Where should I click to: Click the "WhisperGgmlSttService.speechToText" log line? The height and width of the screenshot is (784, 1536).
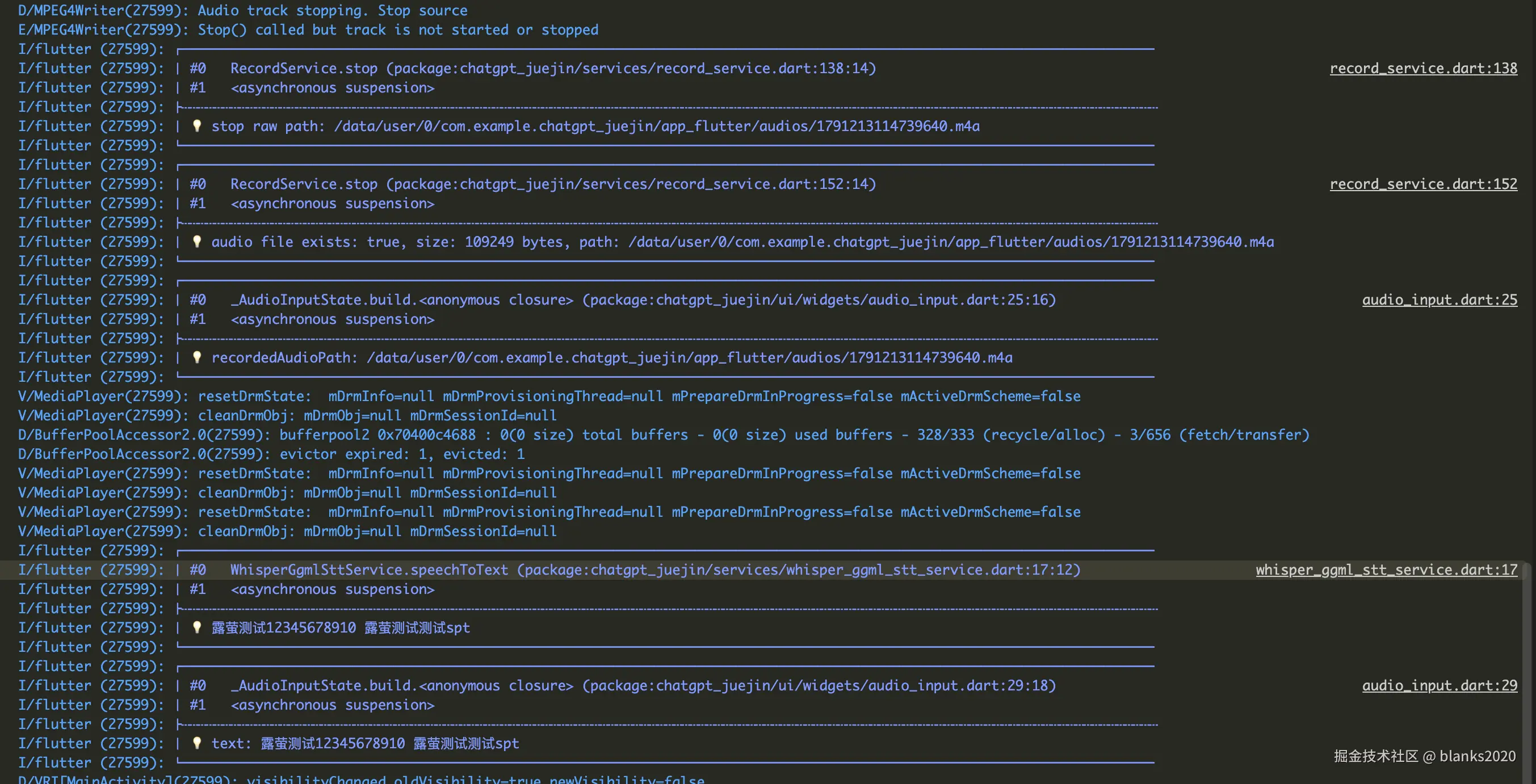[549, 570]
